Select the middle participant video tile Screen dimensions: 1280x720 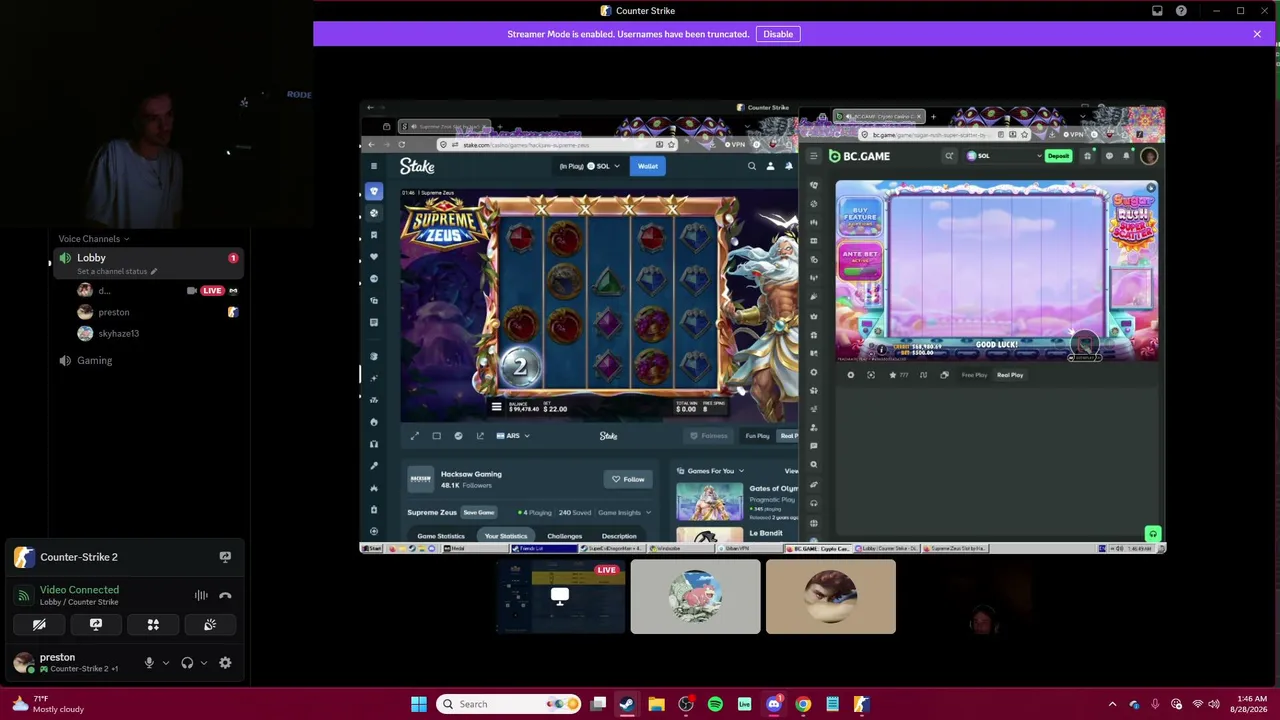(695, 597)
